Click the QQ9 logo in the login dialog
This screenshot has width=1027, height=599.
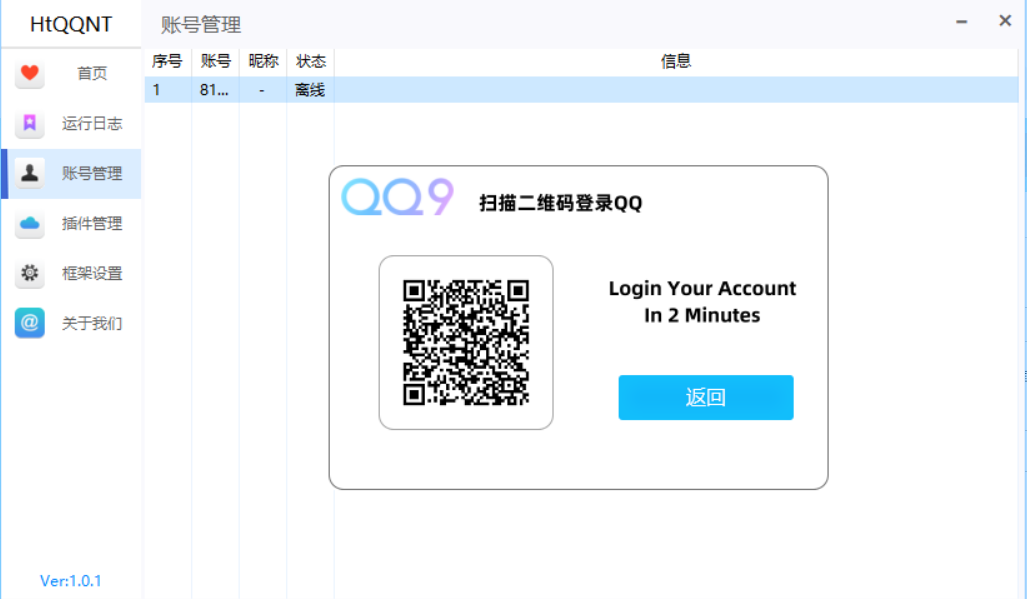click(x=397, y=196)
